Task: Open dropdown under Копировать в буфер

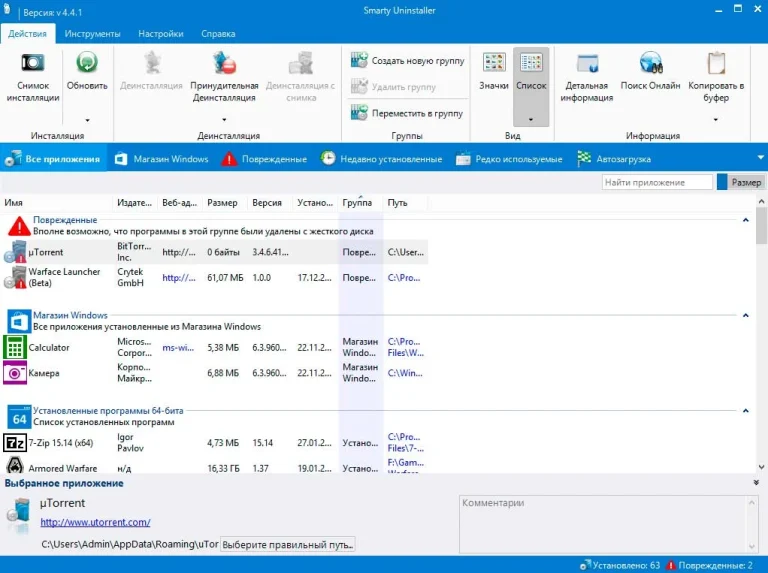Action: tap(716, 119)
